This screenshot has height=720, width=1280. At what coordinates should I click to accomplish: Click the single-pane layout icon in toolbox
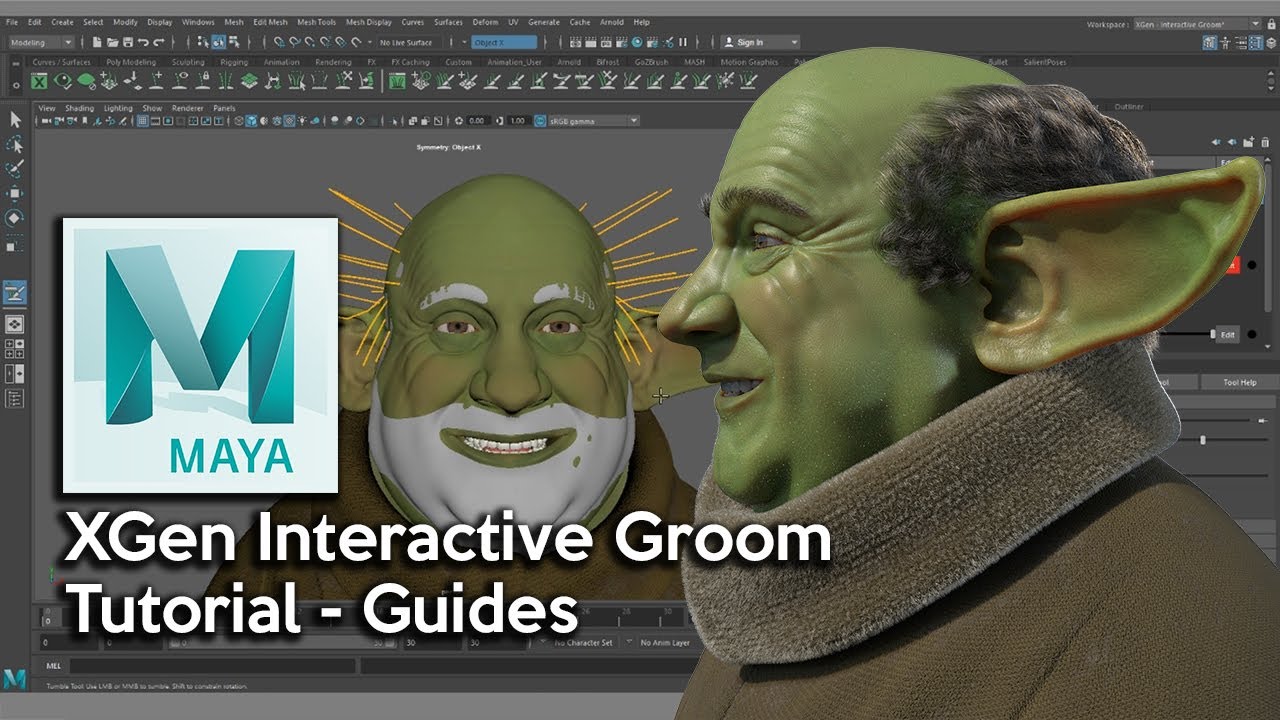[x=15, y=324]
